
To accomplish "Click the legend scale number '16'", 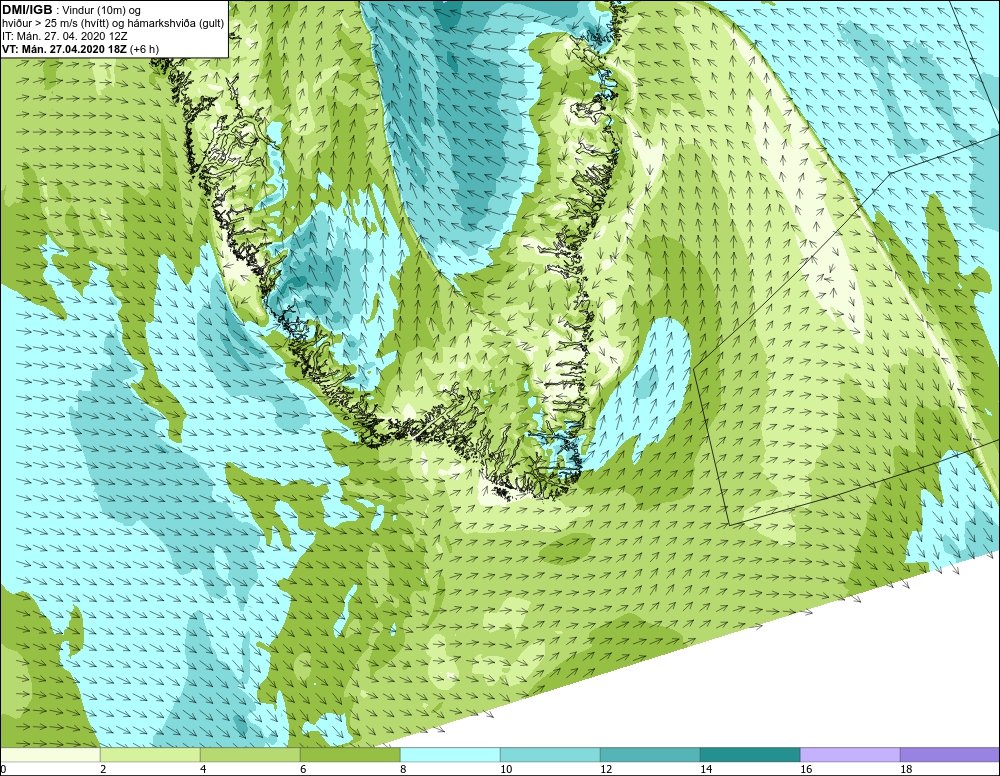I will (x=806, y=769).
